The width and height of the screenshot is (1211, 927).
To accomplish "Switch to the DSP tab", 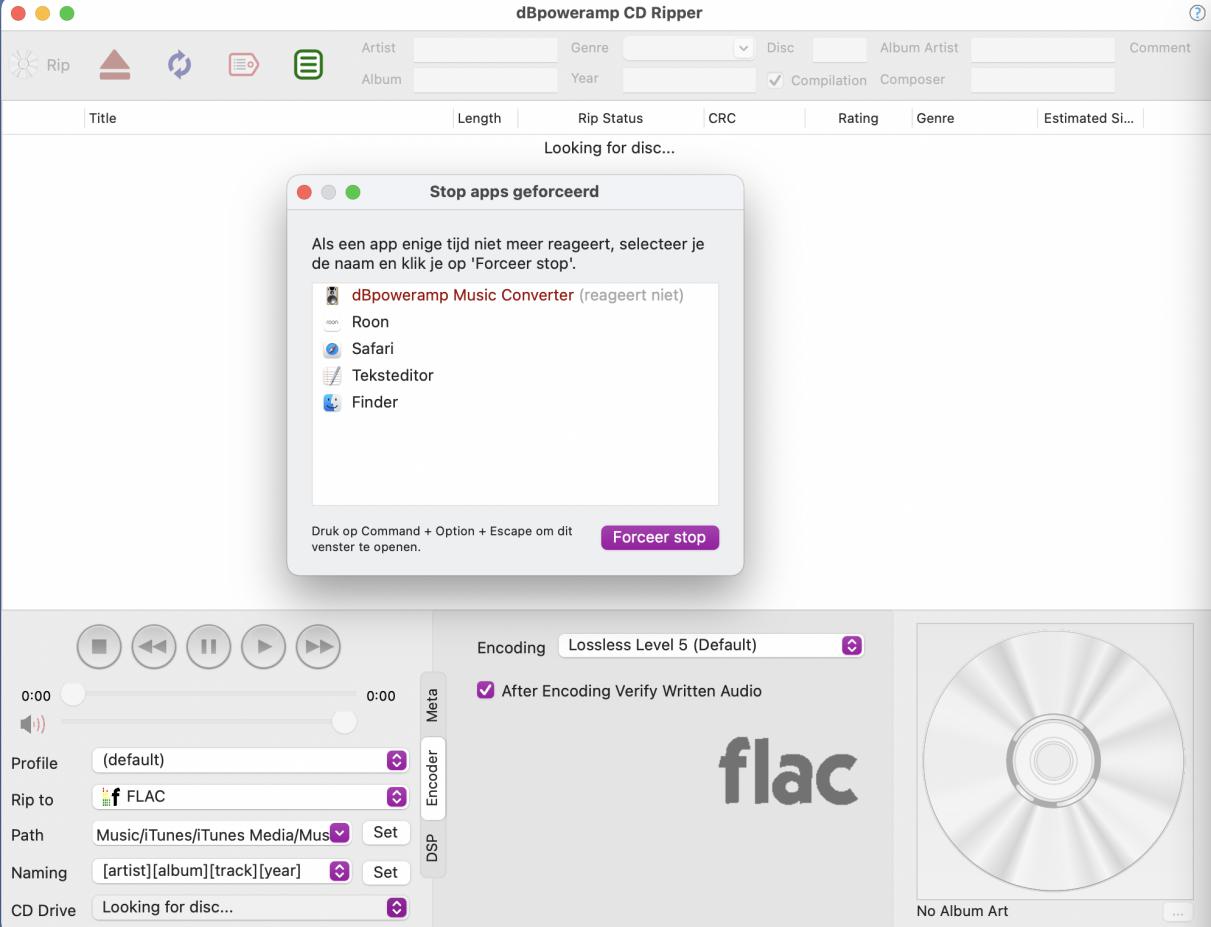I will point(432,849).
